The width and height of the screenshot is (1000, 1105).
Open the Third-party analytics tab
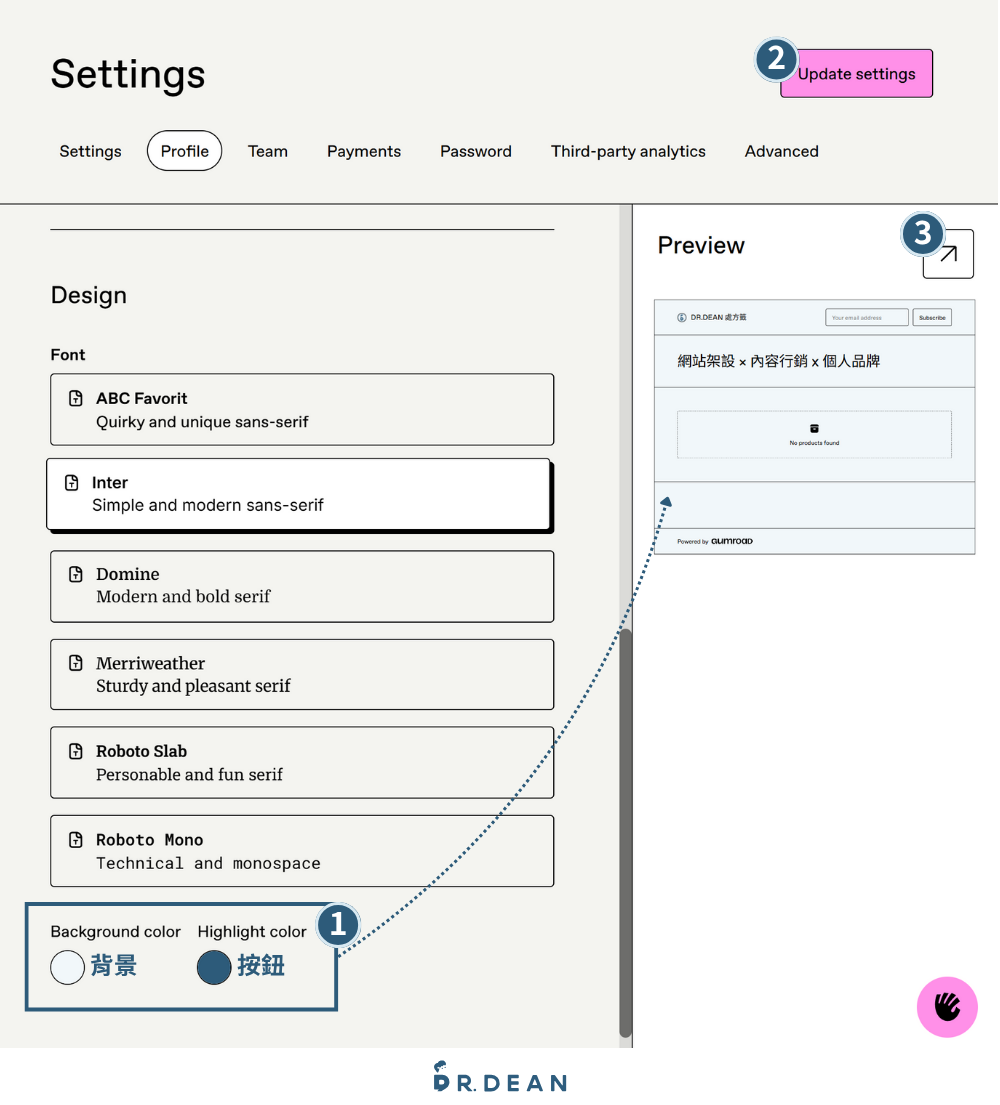628,152
